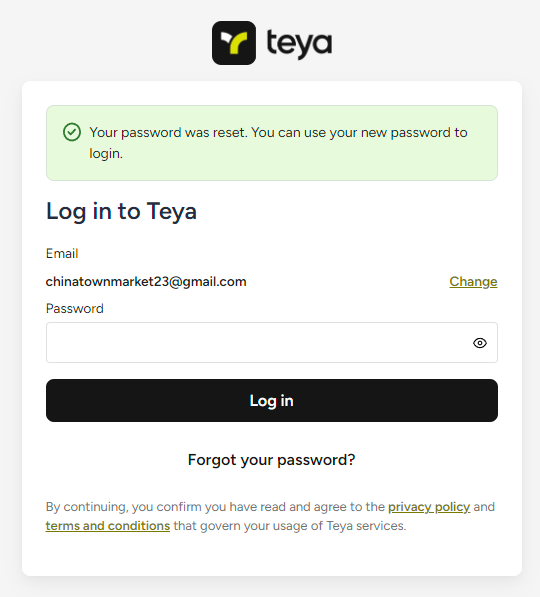Click the yellow leaf shape inside logo
Screen dimensions: 540x597
(x=238, y=43)
